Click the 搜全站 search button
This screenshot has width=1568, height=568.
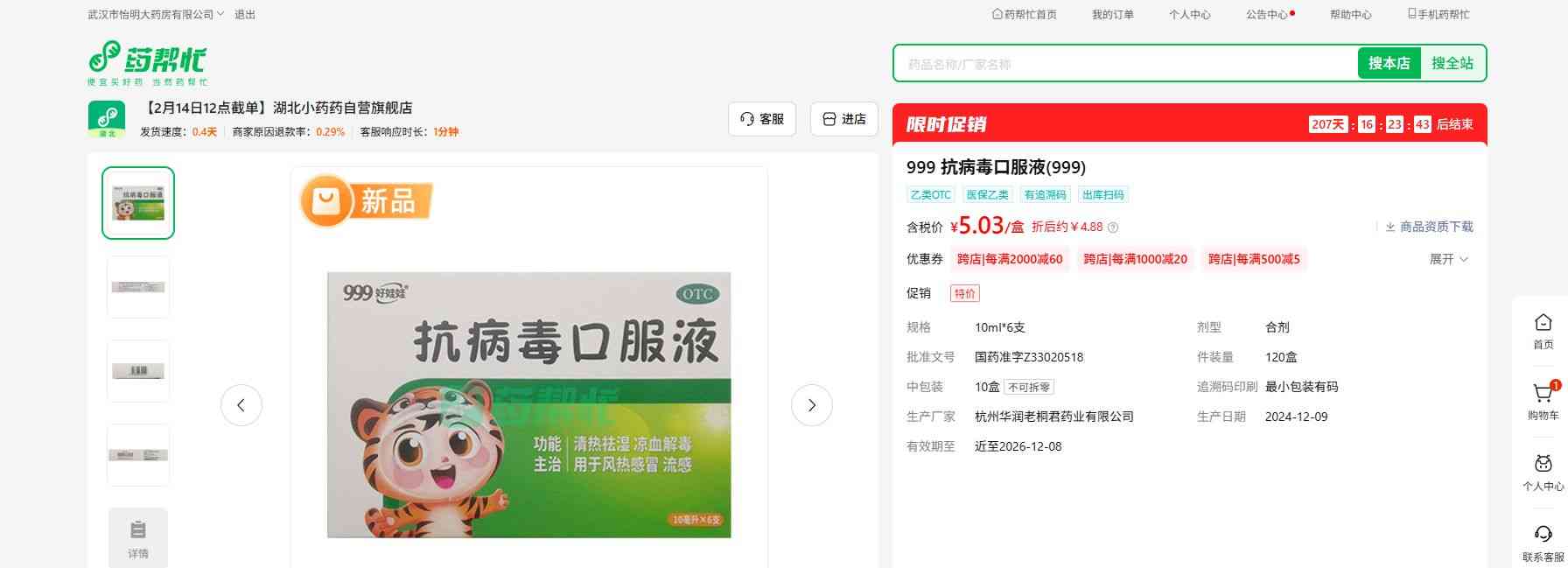[1452, 63]
